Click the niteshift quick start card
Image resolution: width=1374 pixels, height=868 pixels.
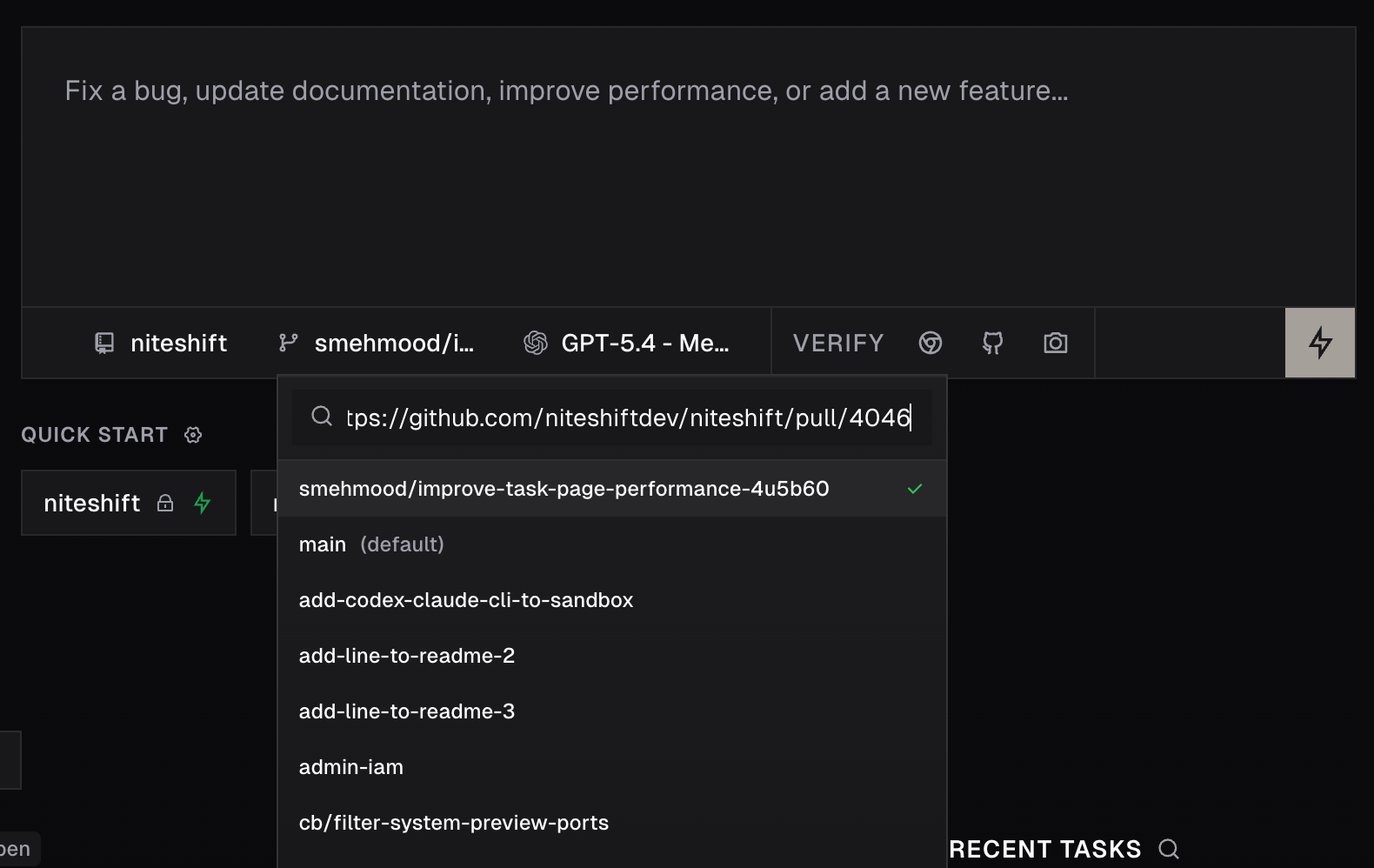pos(93,503)
